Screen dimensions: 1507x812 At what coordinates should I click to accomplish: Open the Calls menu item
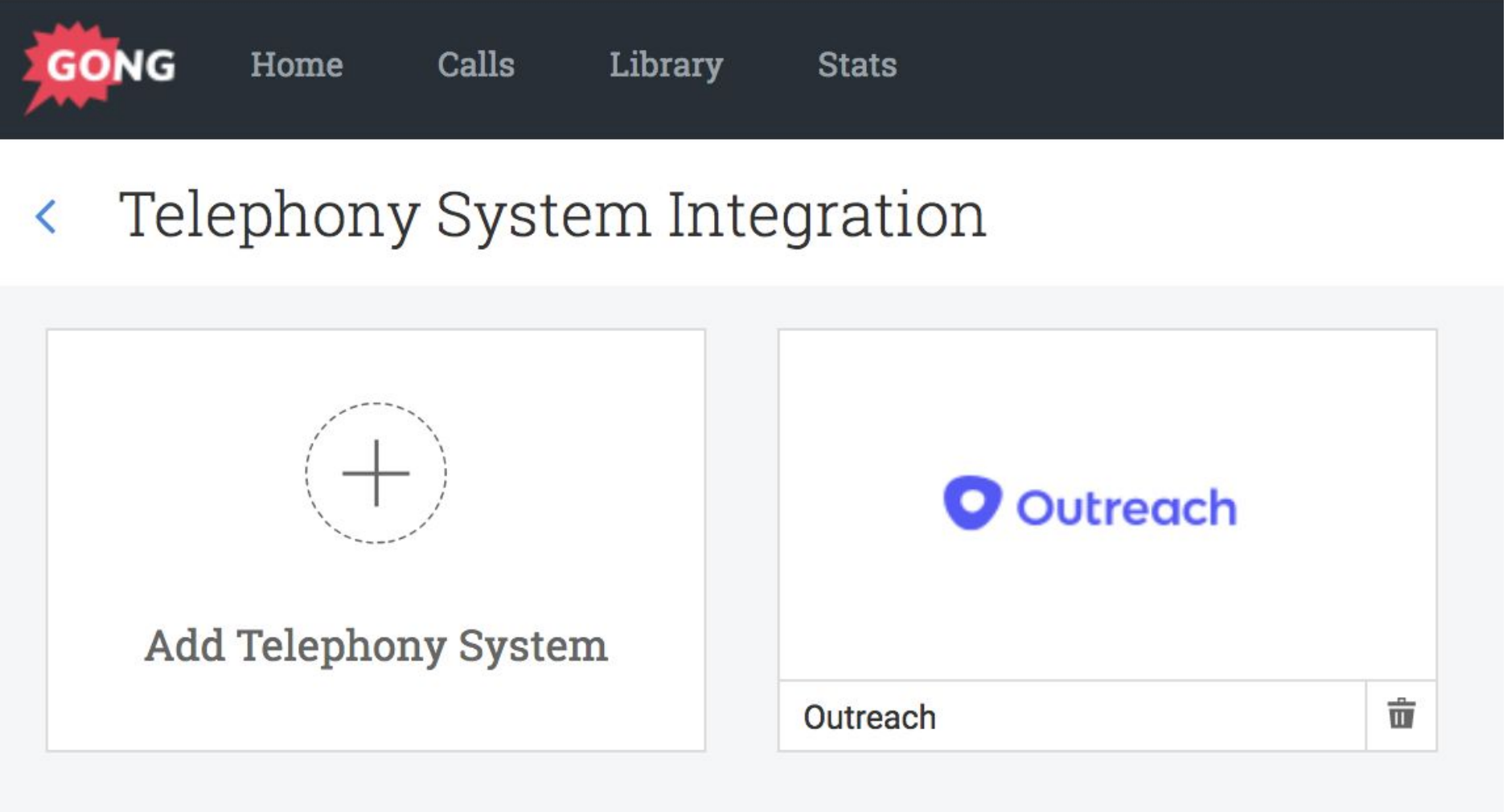[476, 65]
